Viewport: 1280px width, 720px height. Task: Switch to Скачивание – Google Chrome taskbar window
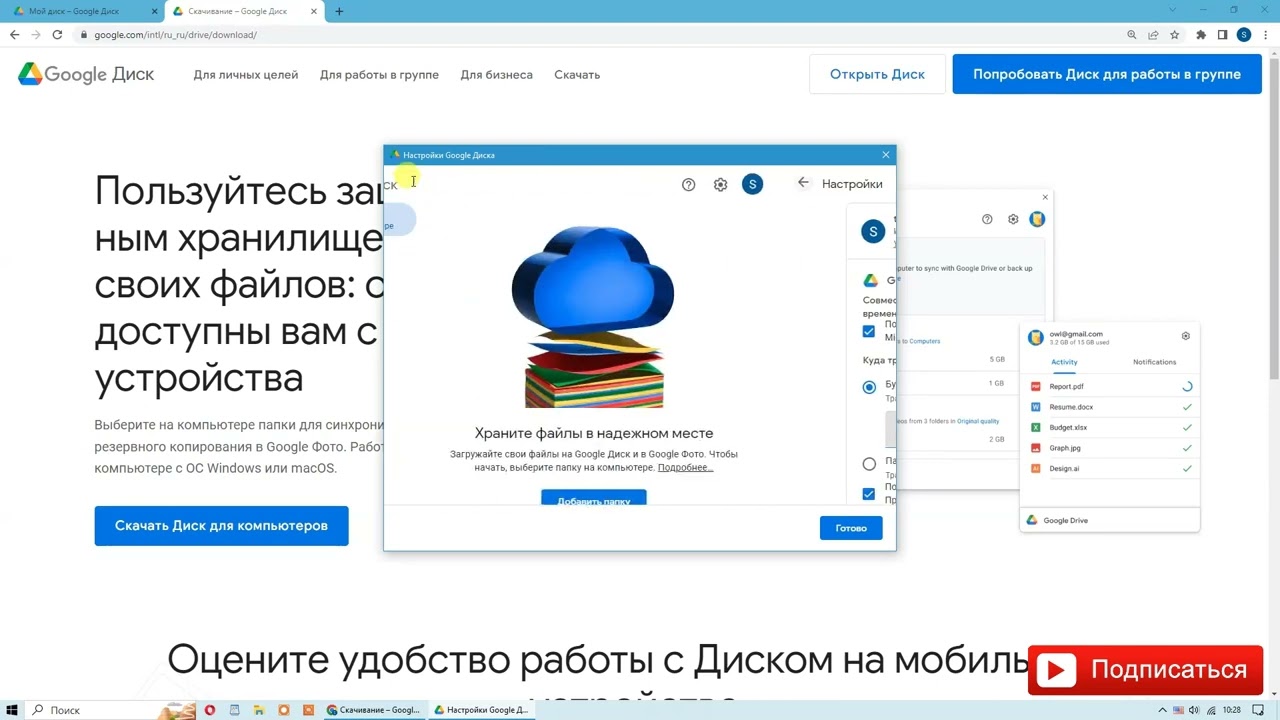pos(375,710)
